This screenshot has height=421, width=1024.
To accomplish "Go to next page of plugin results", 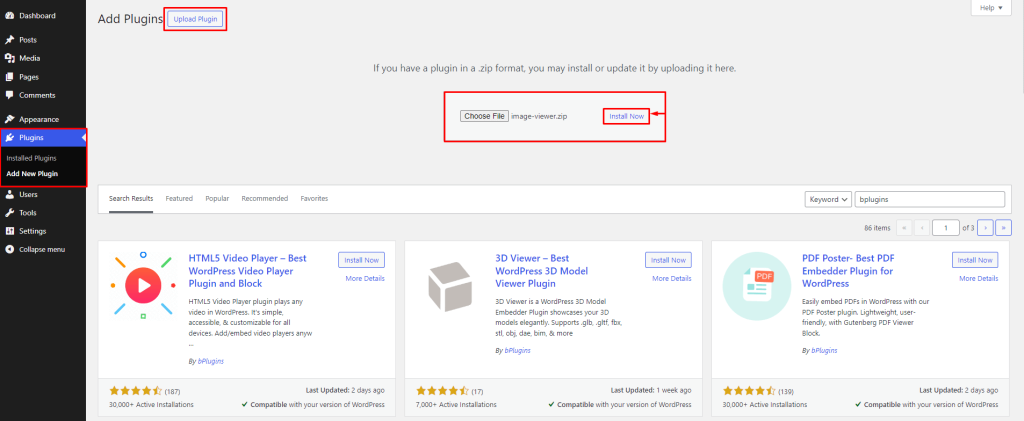I will [x=985, y=227].
